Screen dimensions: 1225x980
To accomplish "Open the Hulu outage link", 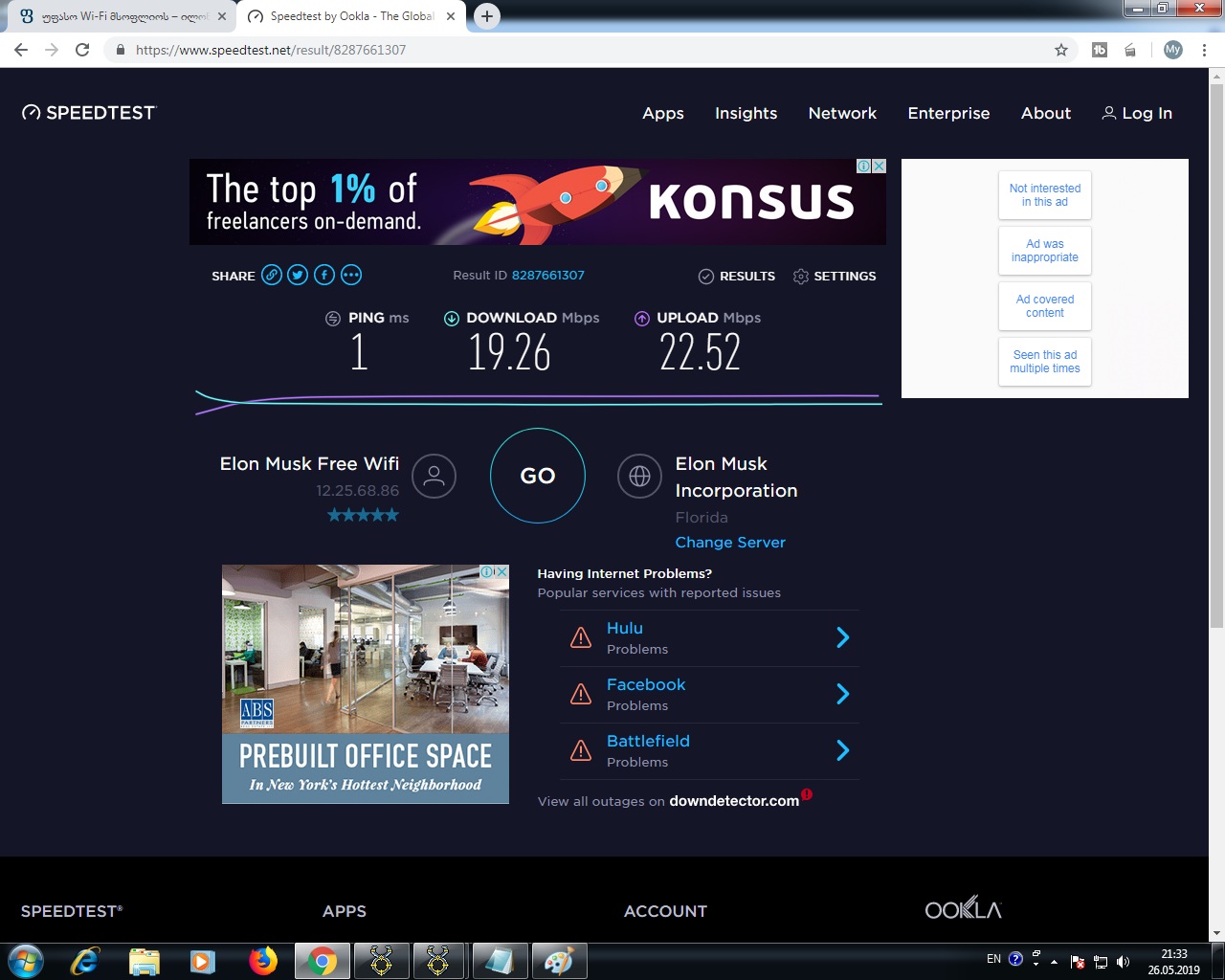I will click(625, 629).
